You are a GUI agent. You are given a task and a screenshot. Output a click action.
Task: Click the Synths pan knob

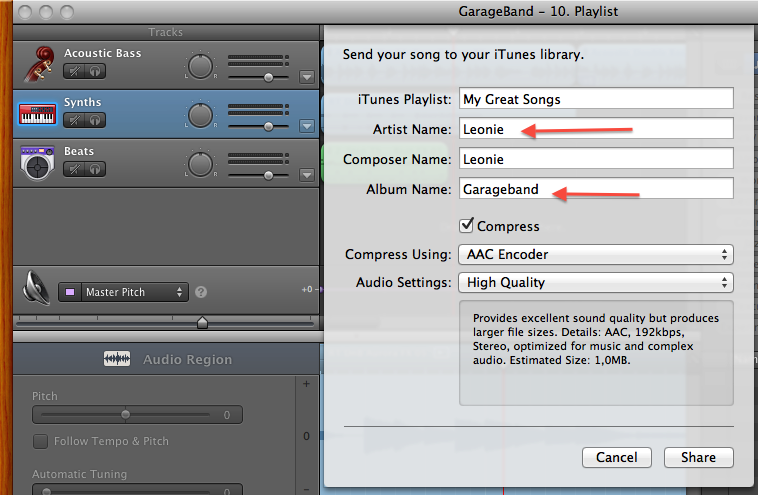coord(200,116)
